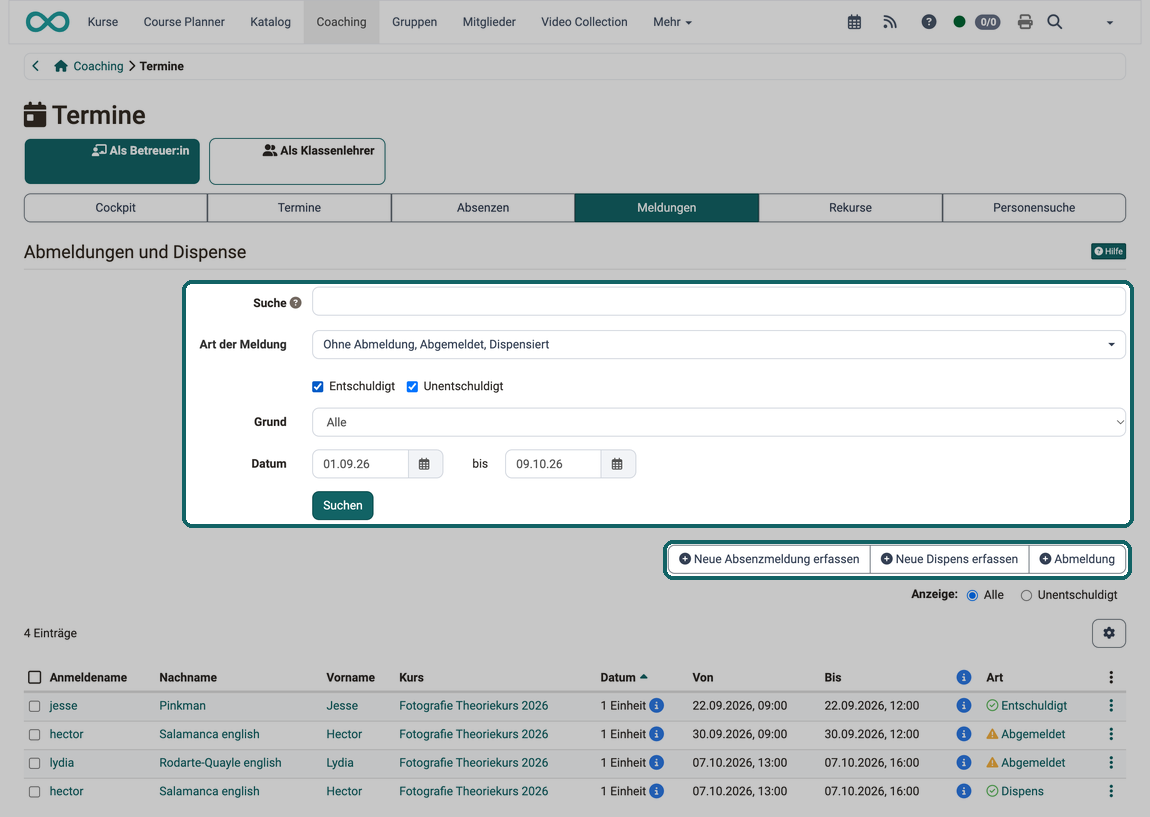Open the help question mark icon

click(x=929, y=22)
